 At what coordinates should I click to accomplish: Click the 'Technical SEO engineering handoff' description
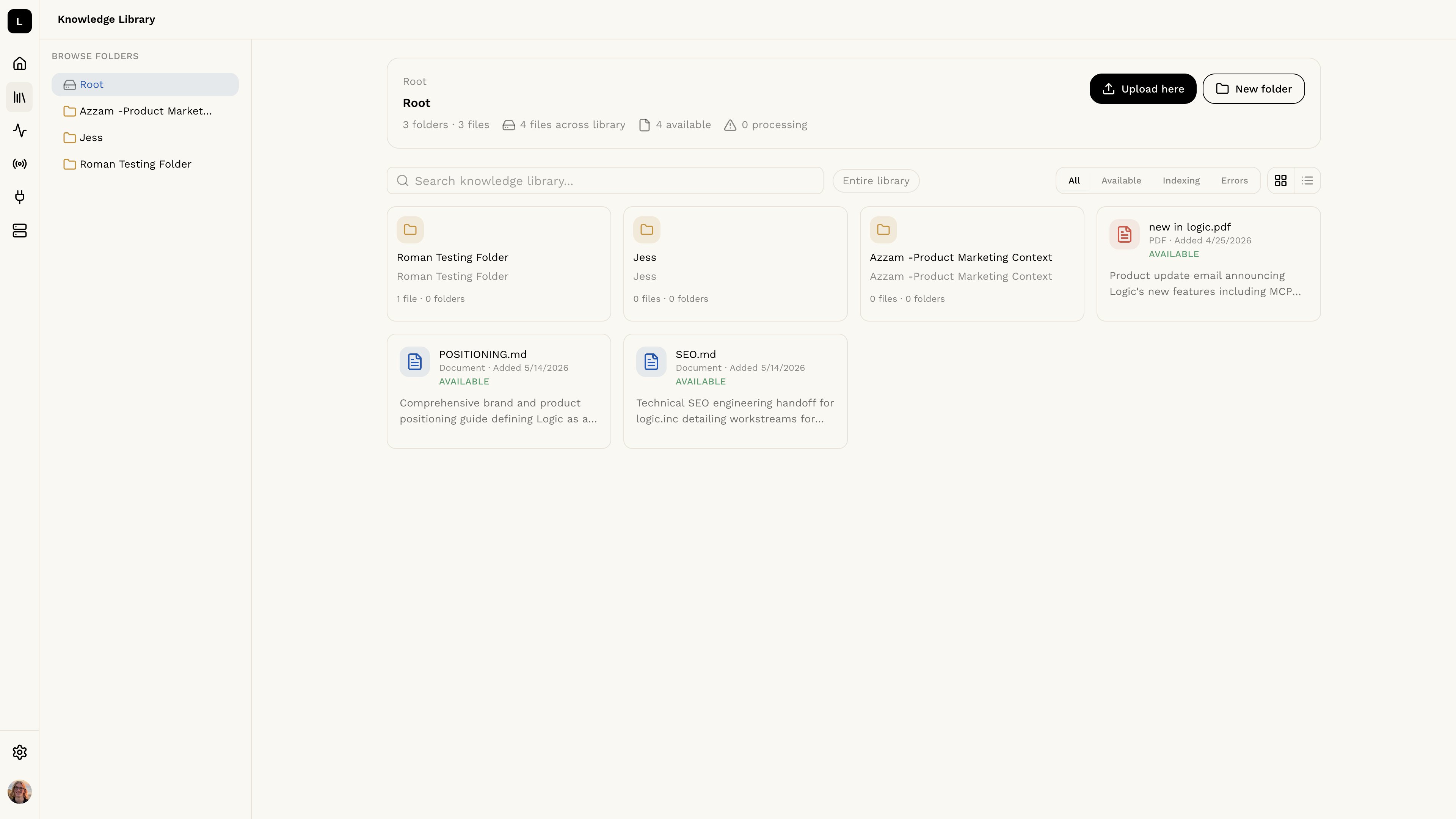pos(735,411)
